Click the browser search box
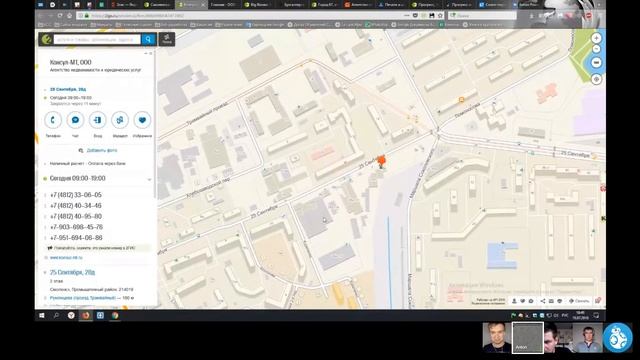 [482, 16]
